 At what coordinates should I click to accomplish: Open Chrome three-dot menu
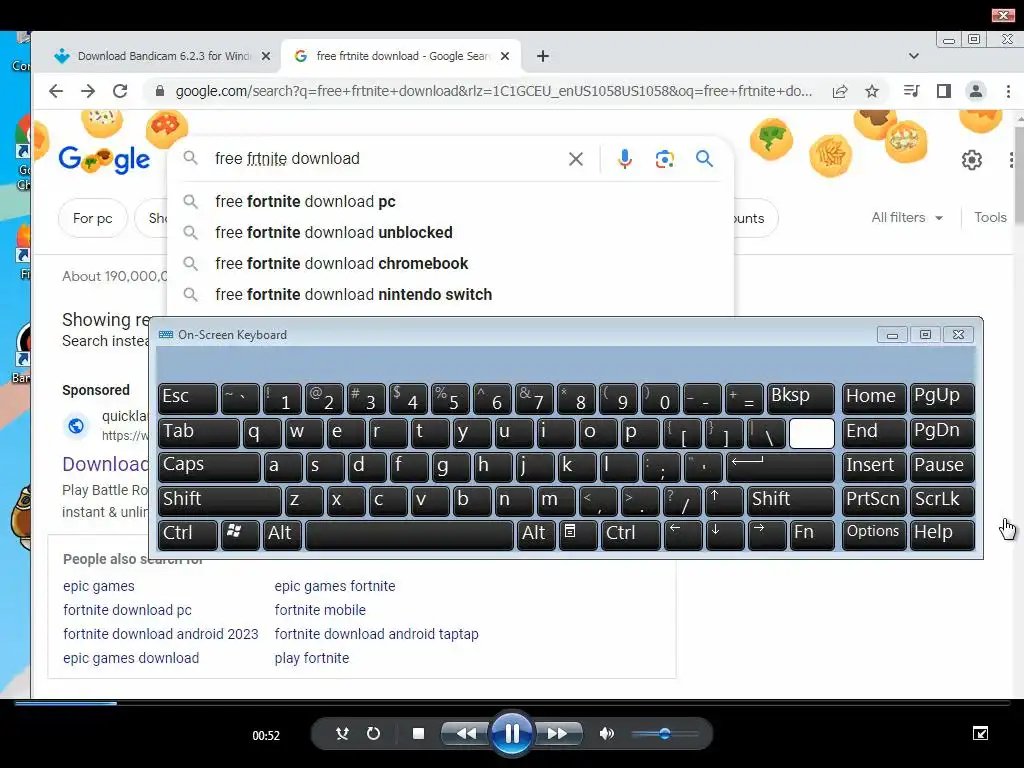pos(1008,91)
